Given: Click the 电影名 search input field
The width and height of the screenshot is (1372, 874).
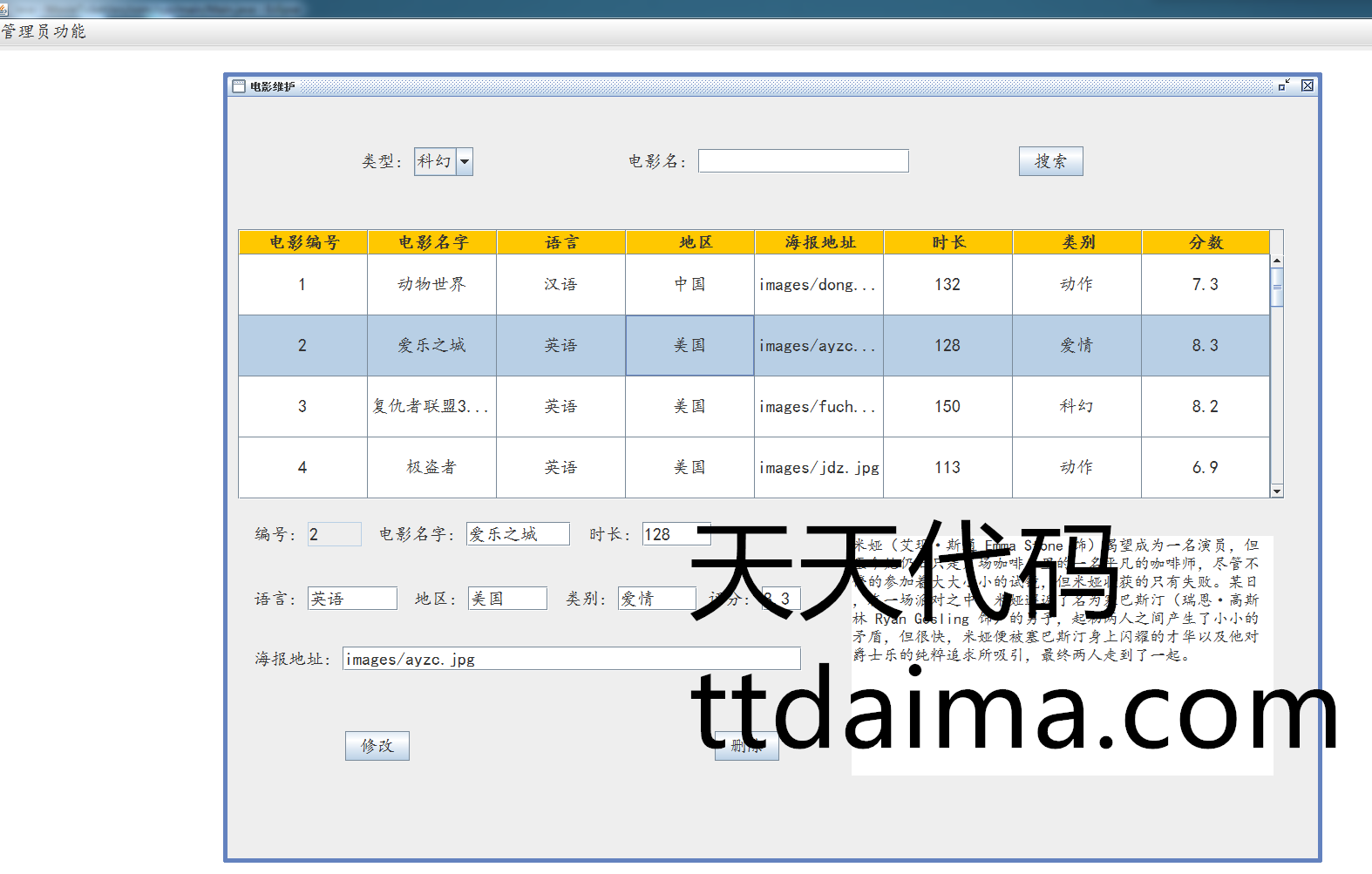Looking at the screenshot, I should point(803,161).
